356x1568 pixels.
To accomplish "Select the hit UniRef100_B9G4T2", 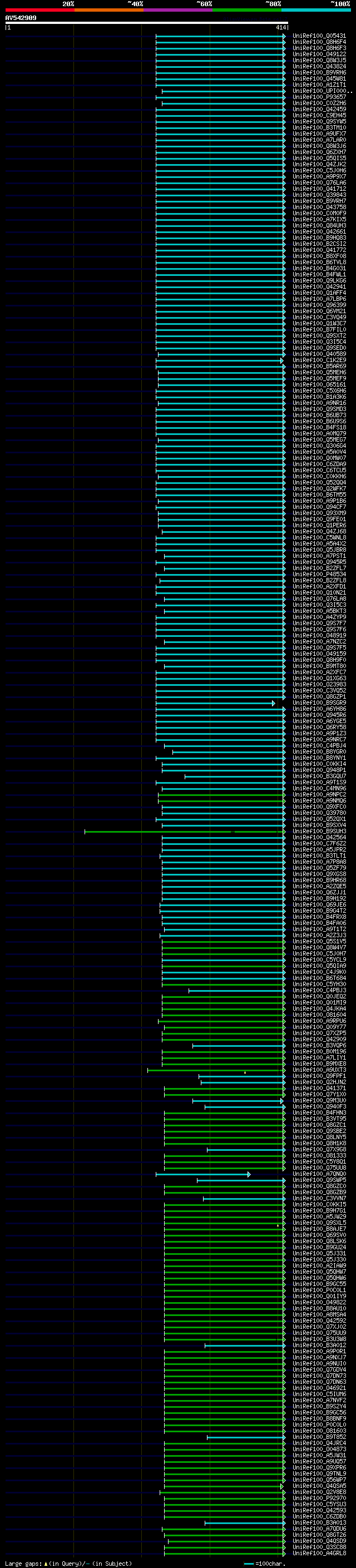I will click(x=319, y=911).
